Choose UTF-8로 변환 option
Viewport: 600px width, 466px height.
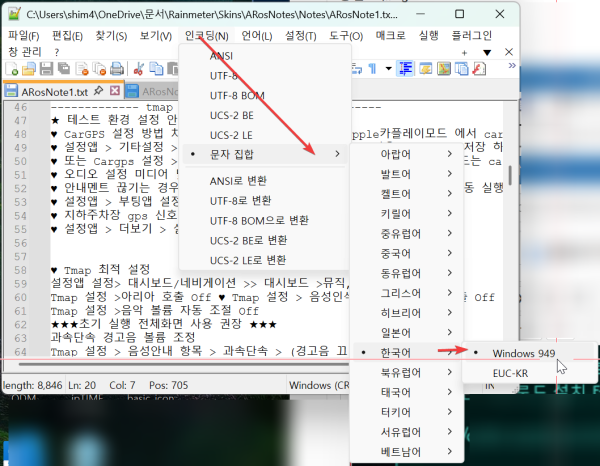pyautogui.click(x=265, y=200)
